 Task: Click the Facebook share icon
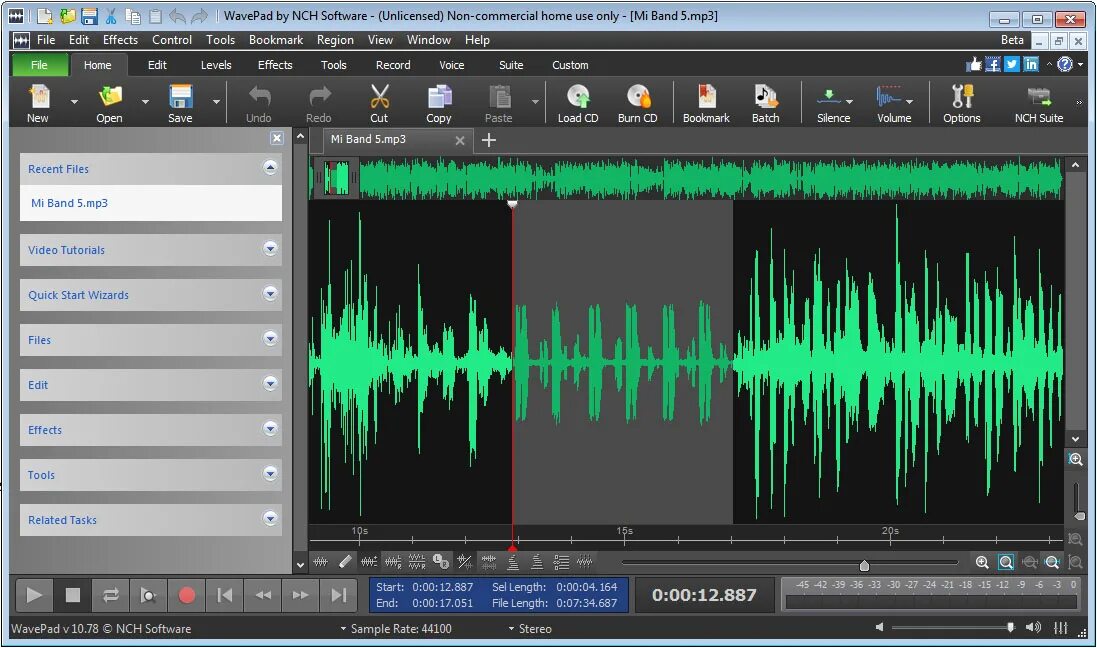993,64
